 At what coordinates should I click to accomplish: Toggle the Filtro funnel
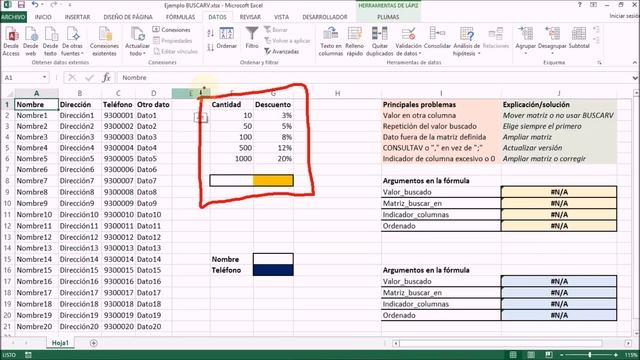pyautogui.click(x=252, y=38)
